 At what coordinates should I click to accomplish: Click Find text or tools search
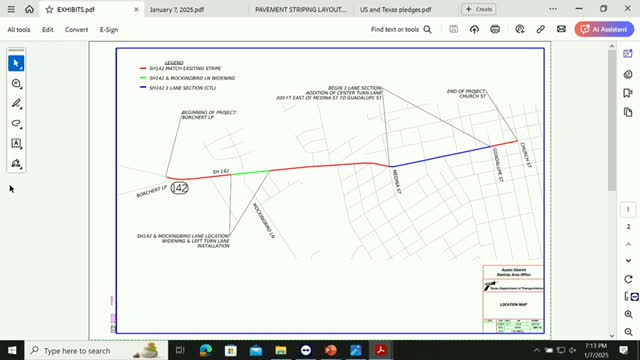coord(401,29)
